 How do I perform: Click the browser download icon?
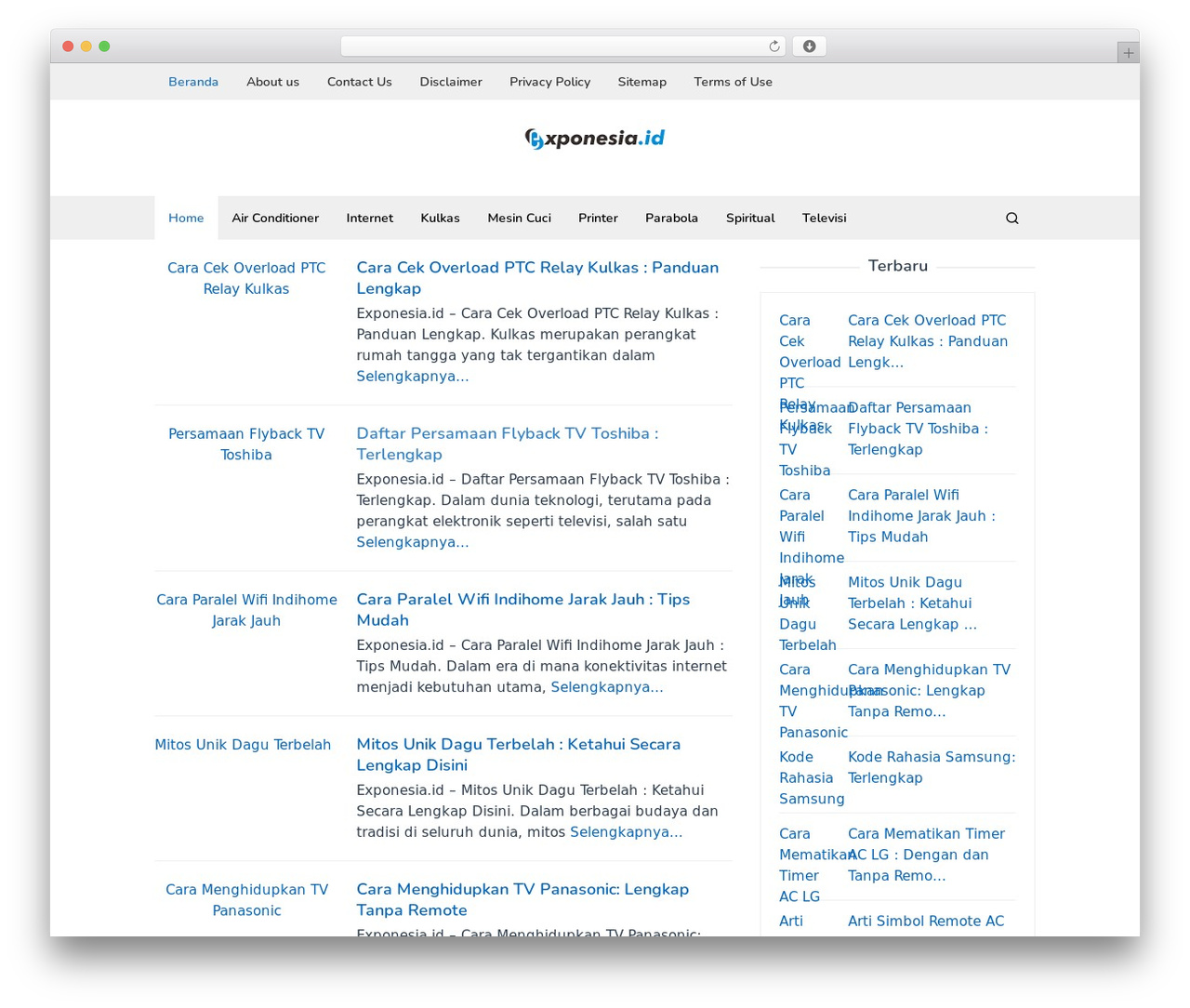click(x=809, y=46)
